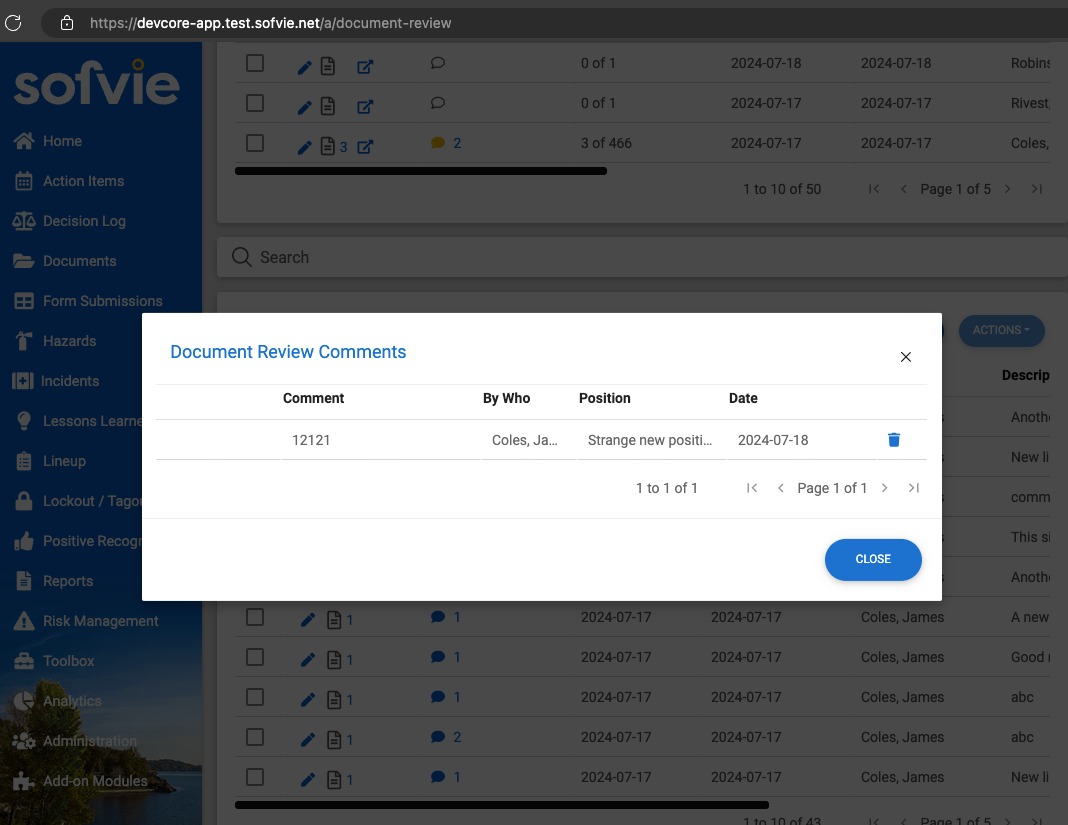Go to first page in the comments dialog
This screenshot has height=825, width=1068.
(751, 488)
